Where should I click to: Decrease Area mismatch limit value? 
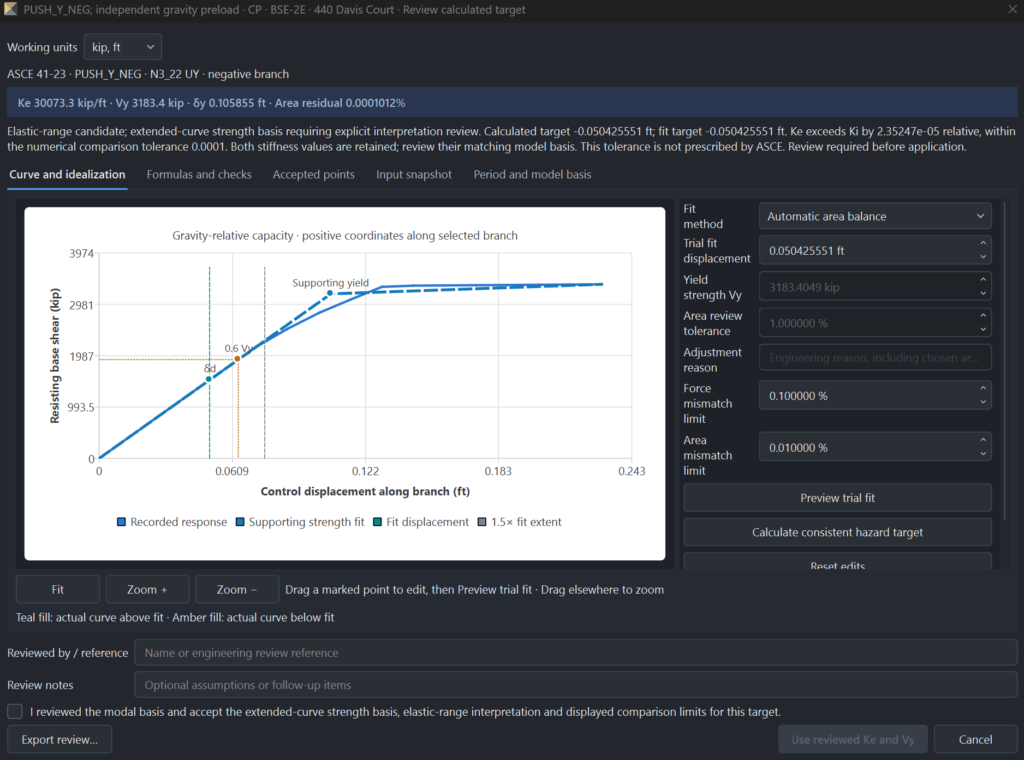(x=983, y=454)
